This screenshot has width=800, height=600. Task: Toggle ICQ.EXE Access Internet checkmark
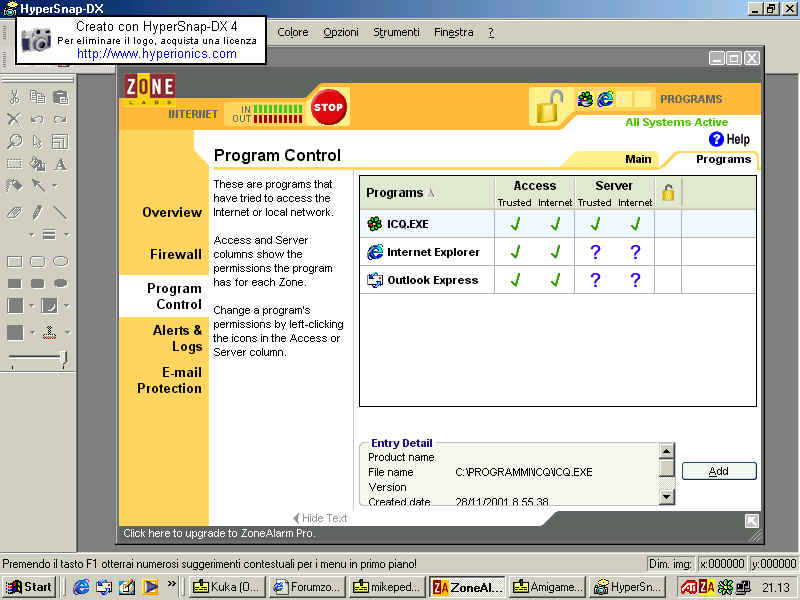[x=555, y=223]
